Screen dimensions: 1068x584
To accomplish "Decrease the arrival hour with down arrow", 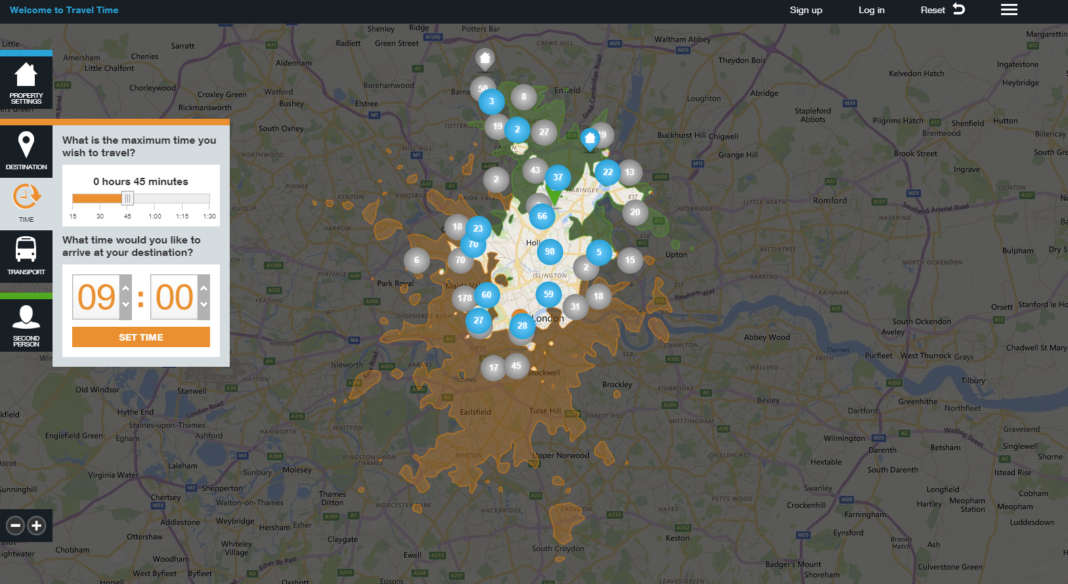I will pyautogui.click(x=125, y=305).
